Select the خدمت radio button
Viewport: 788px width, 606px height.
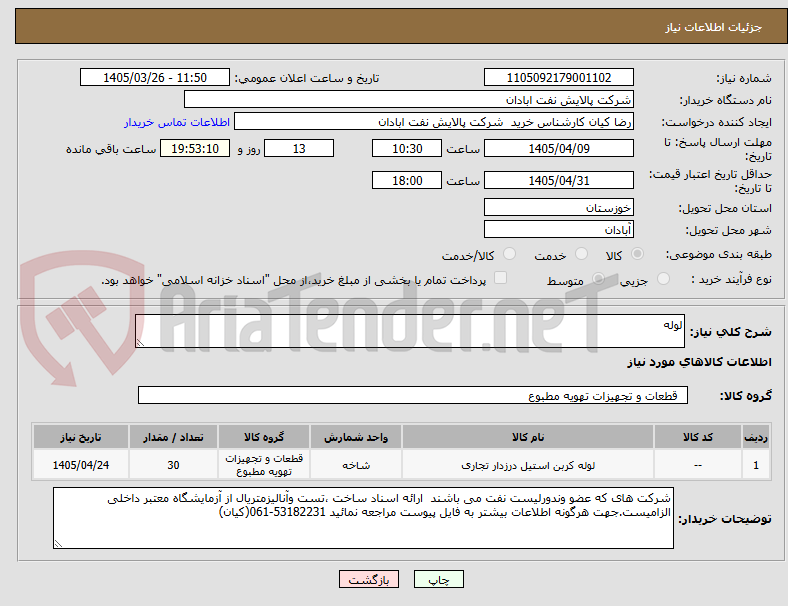point(581,254)
